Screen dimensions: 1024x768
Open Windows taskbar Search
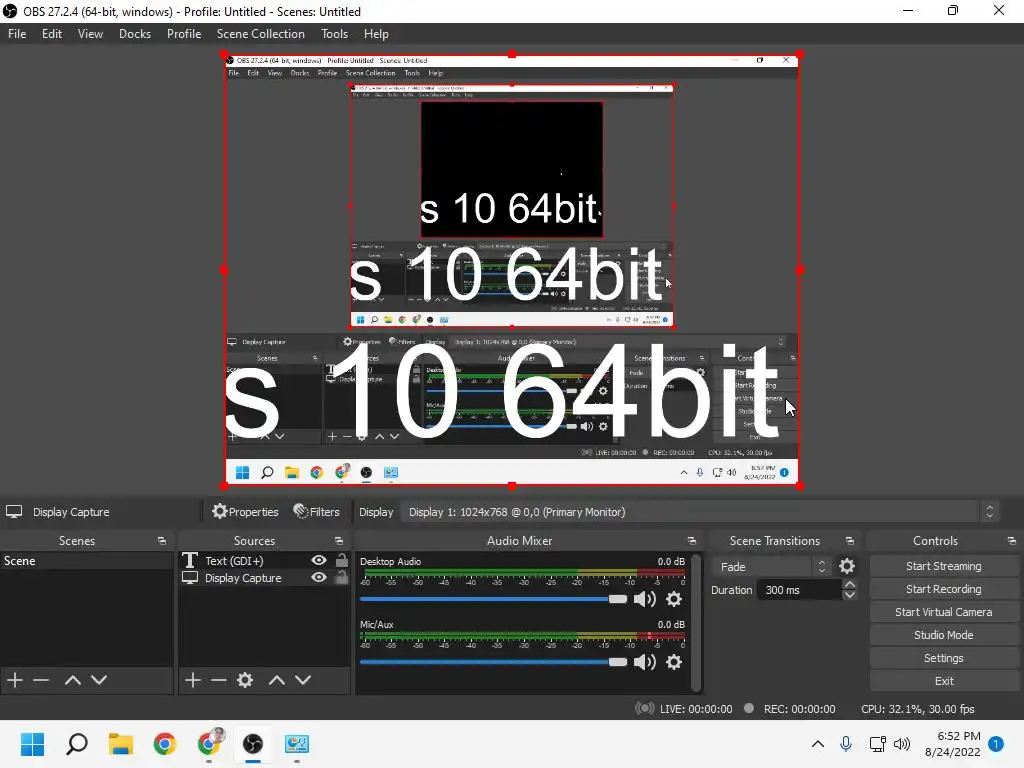[x=77, y=744]
